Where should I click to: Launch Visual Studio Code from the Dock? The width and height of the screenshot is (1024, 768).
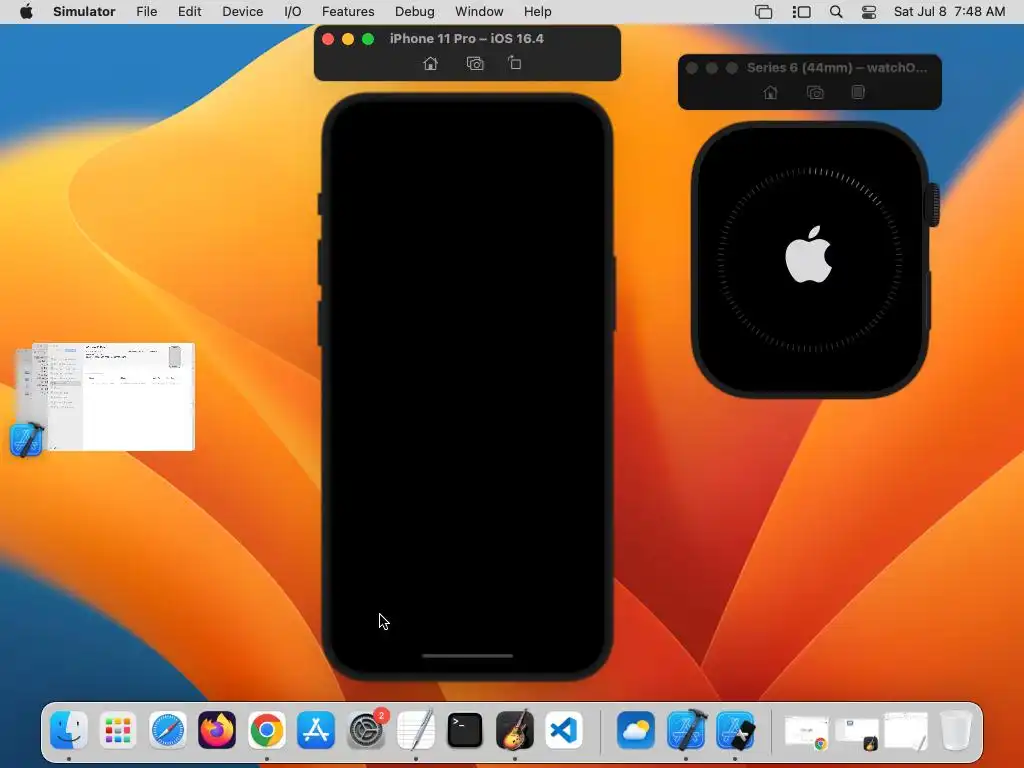(x=564, y=729)
